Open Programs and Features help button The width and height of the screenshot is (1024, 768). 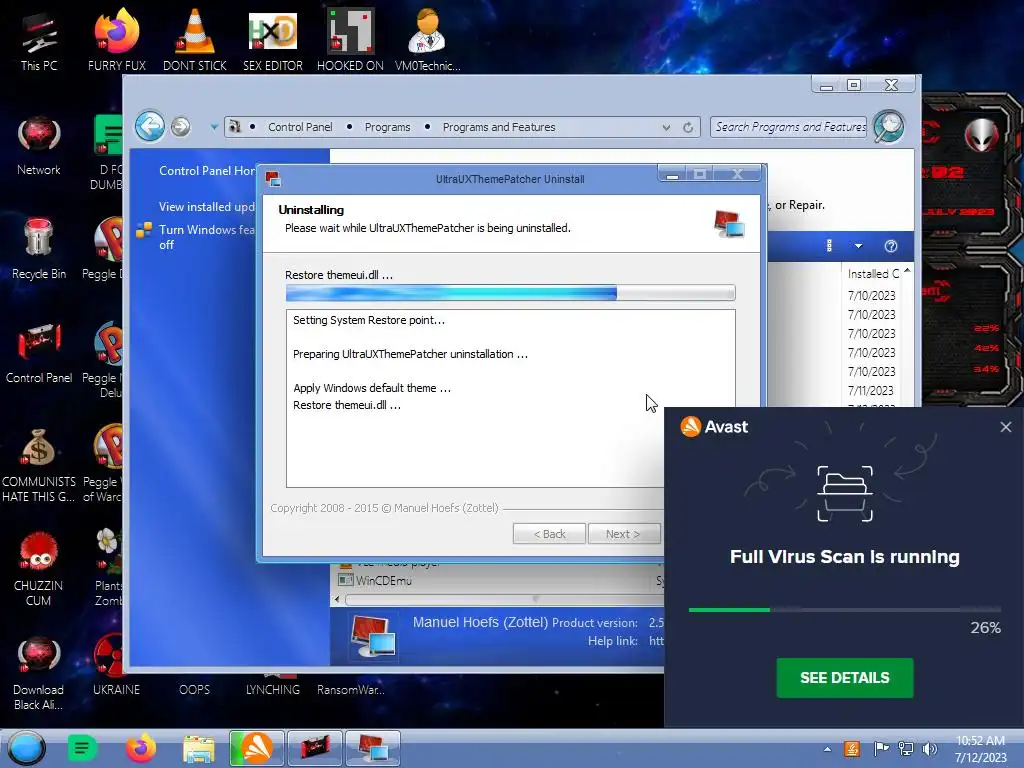point(891,246)
